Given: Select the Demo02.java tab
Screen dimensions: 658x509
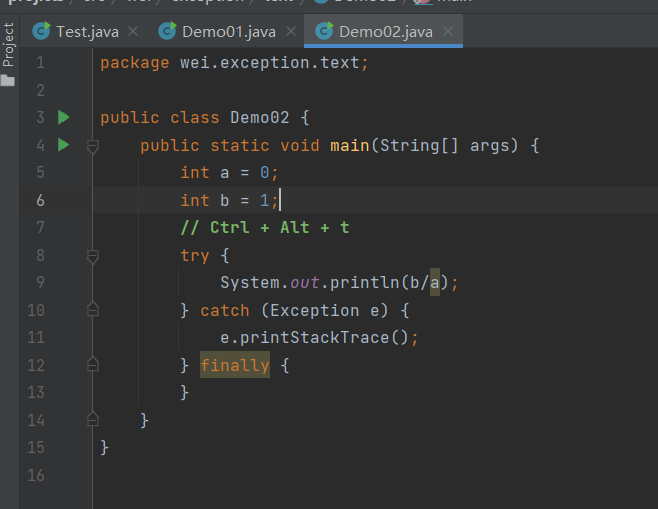Looking at the screenshot, I should coord(385,32).
